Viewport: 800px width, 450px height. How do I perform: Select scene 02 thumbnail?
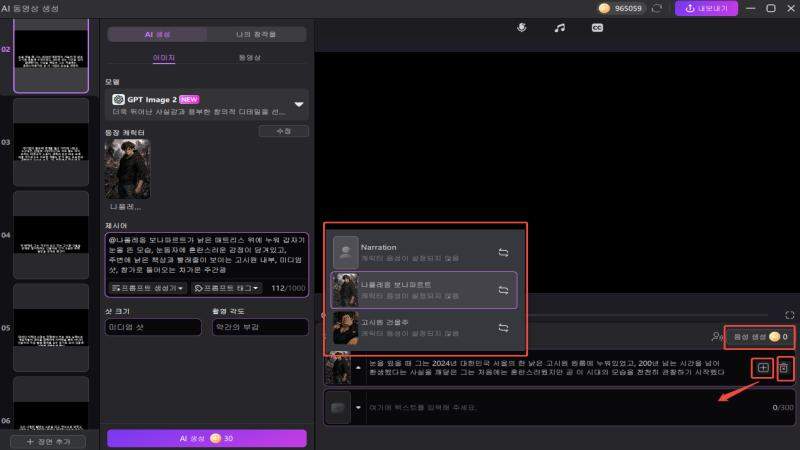51,55
